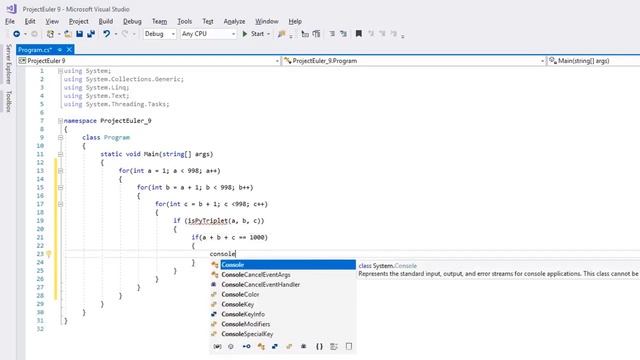Viewport: 640px width, 360px height.
Task: Start debugging with the Start button
Action: pos(253,34)
